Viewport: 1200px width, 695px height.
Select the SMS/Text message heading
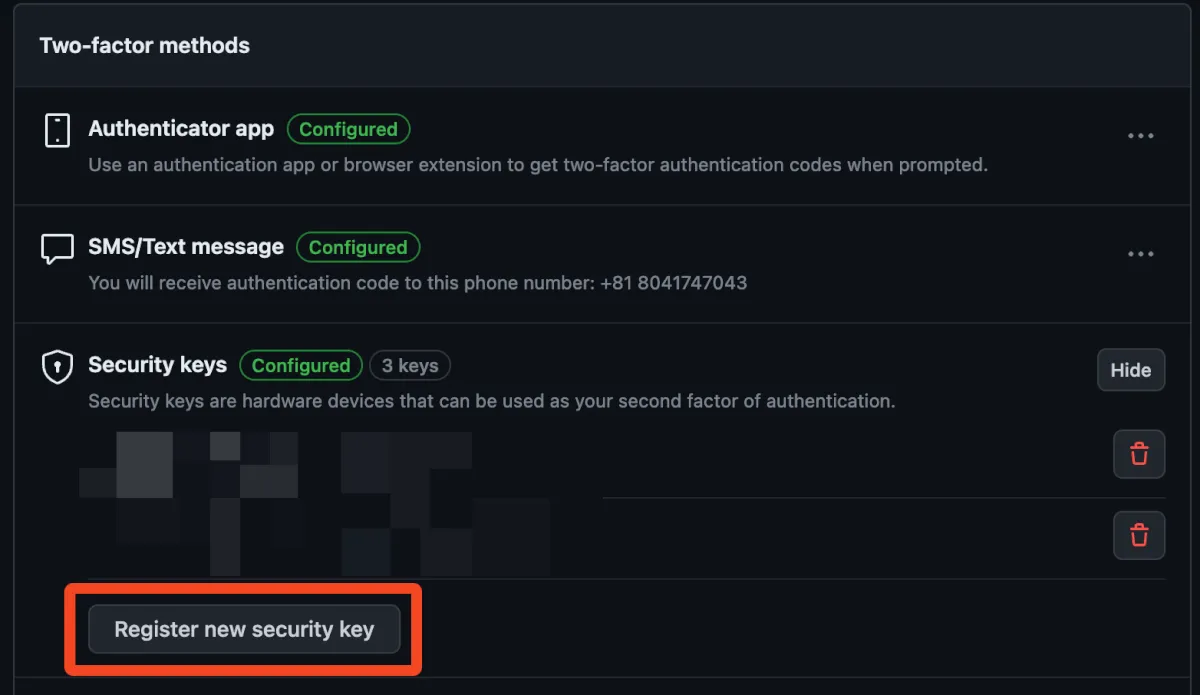(x=186, y=247)
